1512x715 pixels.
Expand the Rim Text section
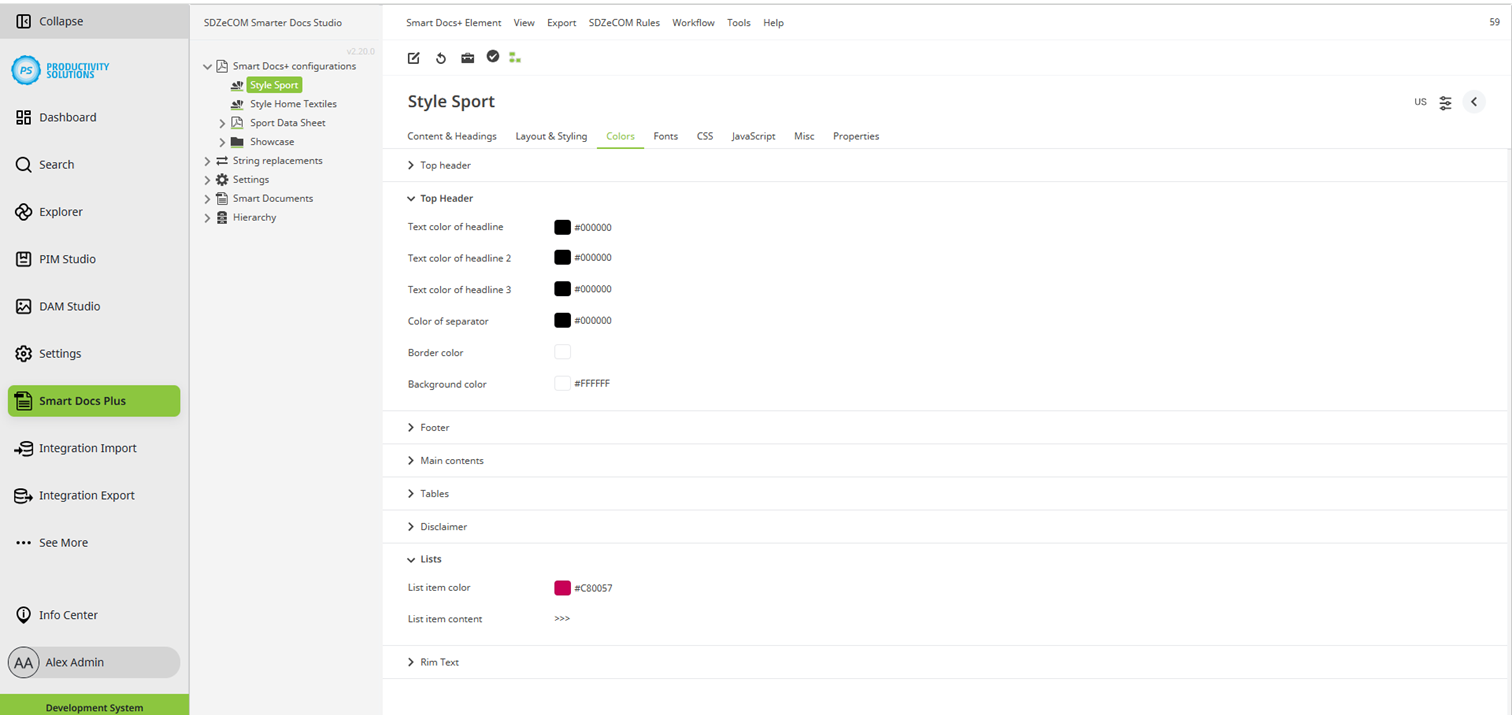click(411, 662)
